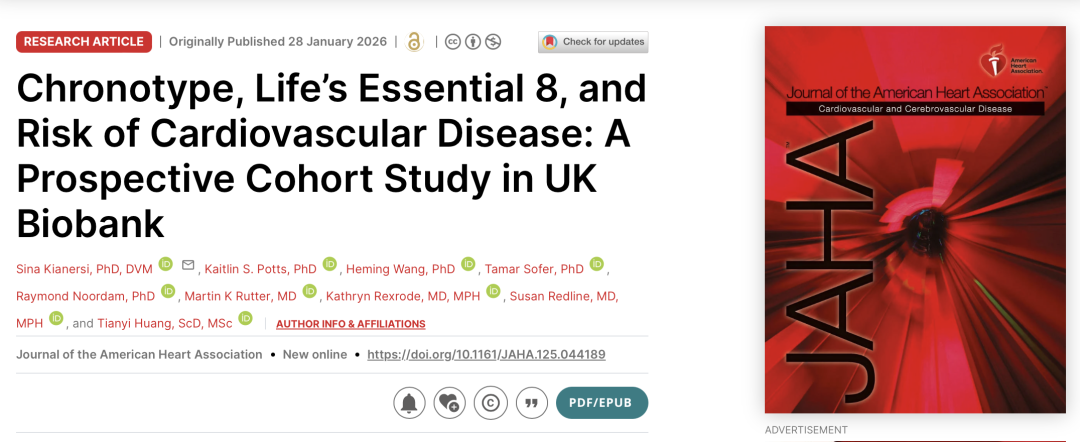Open ORCID icon beside Martin K Rutter
The width and height of the screenshot is (1080, 442).
[x=310, y=292]
